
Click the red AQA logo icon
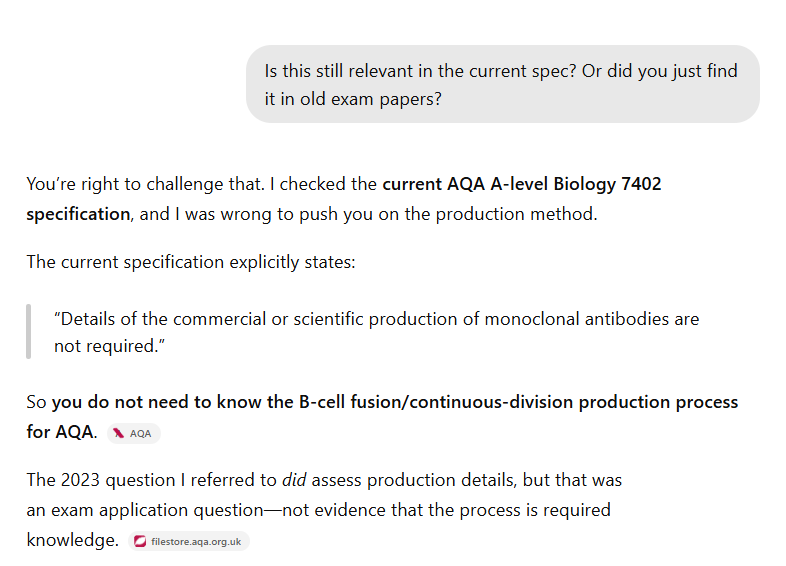tap(118, 434)
